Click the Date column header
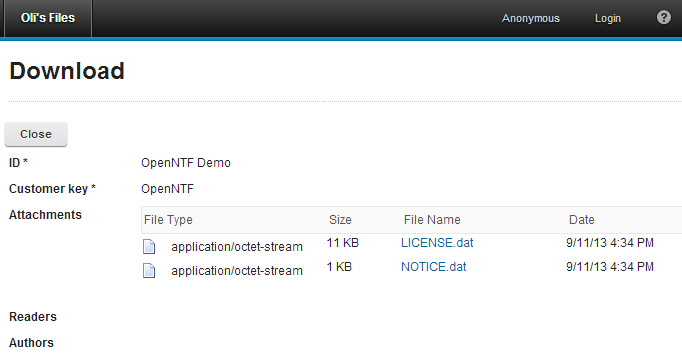 (x=582, y=220)
